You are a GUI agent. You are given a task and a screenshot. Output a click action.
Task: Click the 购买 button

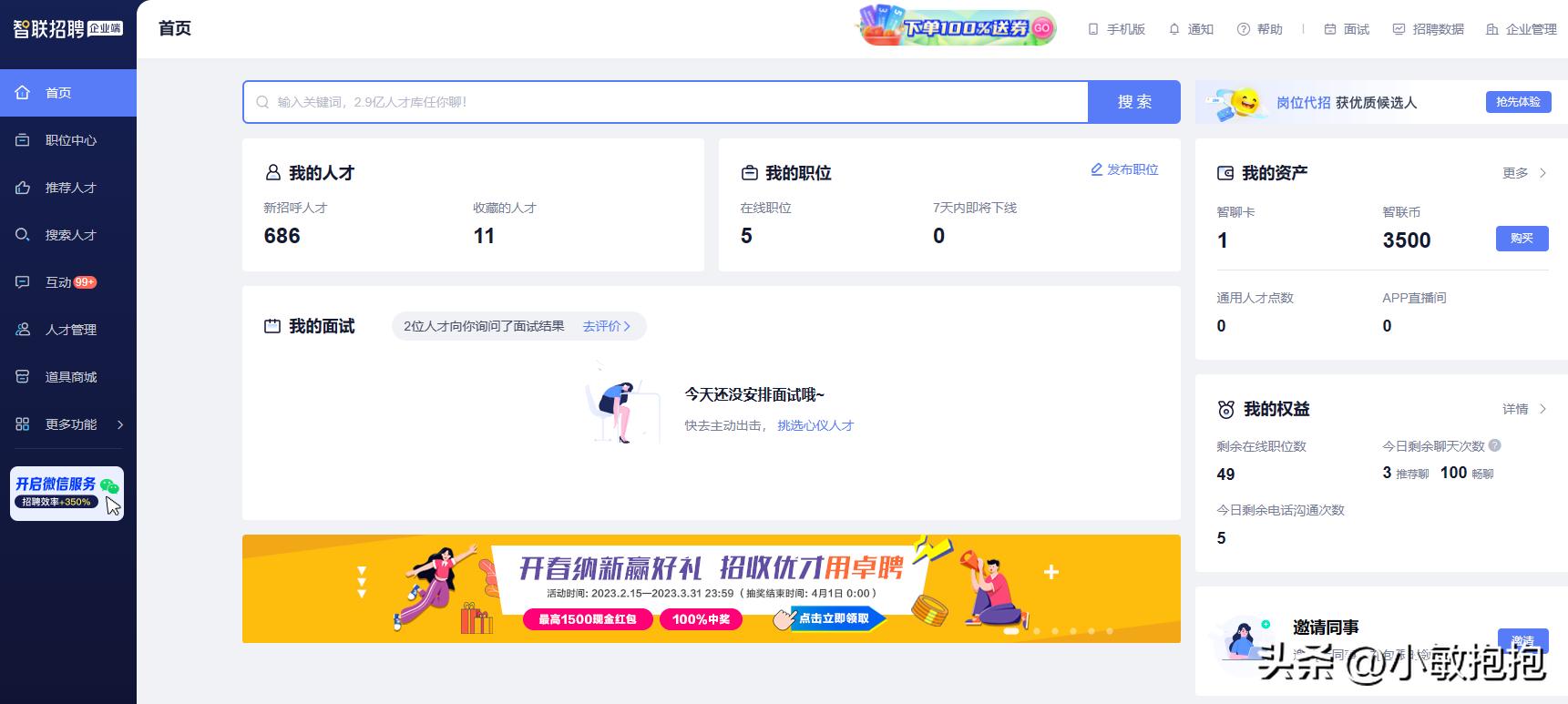tap(1522, 239)
